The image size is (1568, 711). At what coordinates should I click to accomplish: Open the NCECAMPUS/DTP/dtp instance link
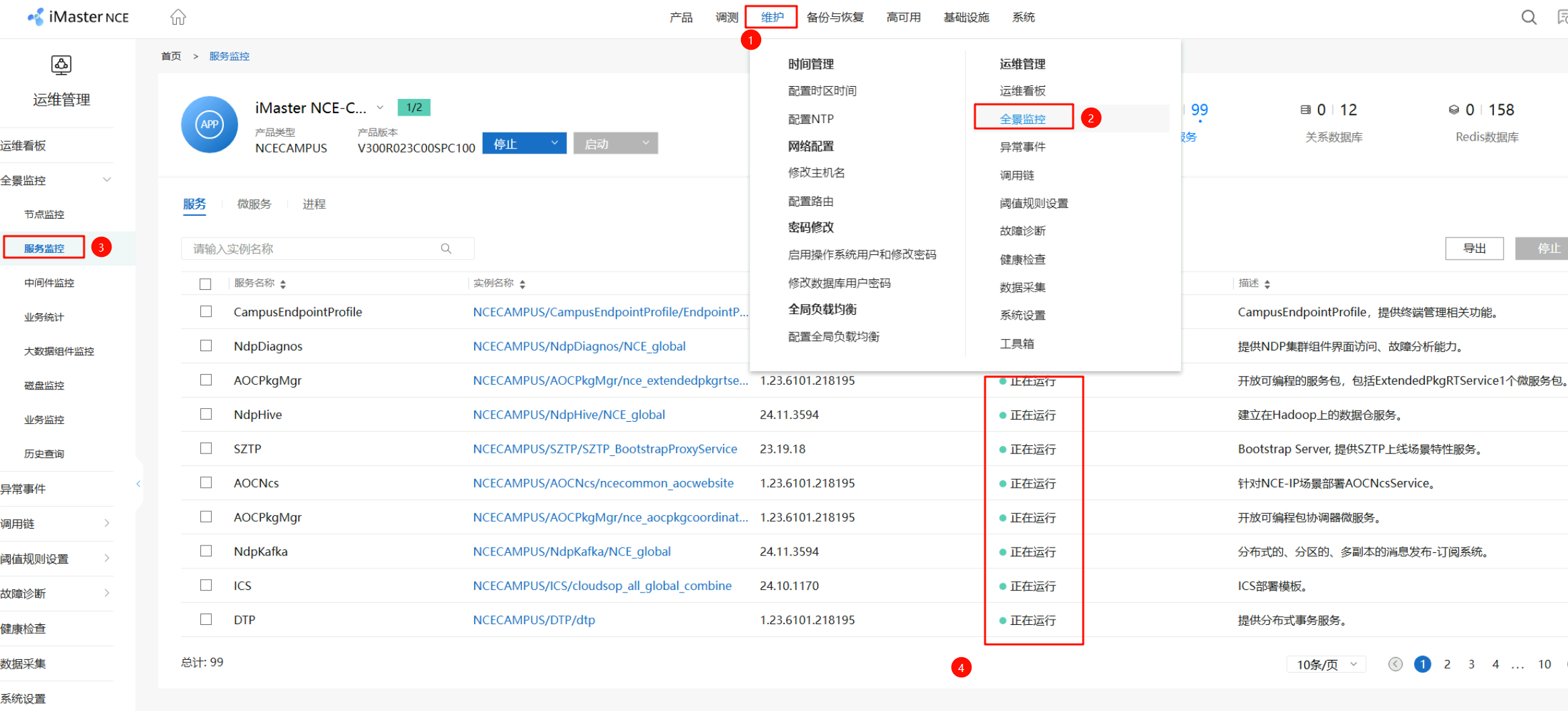tap(534, 620)
